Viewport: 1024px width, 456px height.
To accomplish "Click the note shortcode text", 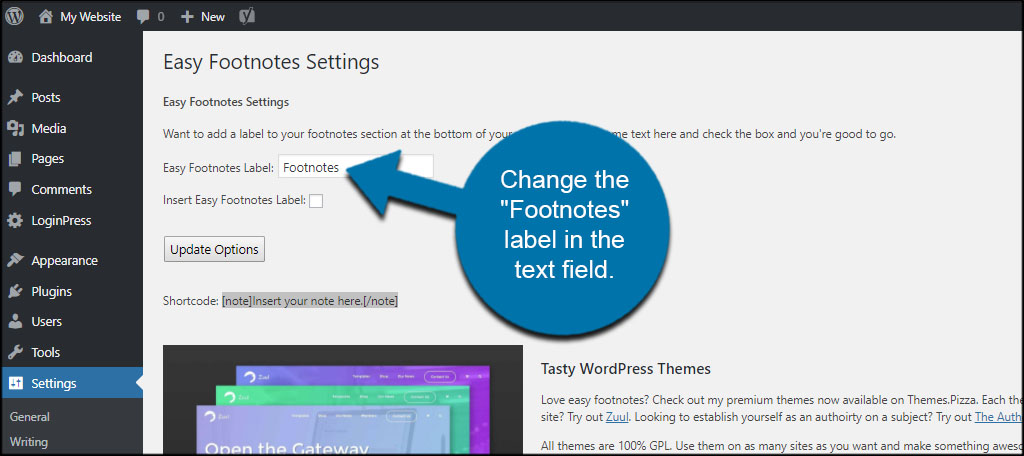I will [310, 301].
